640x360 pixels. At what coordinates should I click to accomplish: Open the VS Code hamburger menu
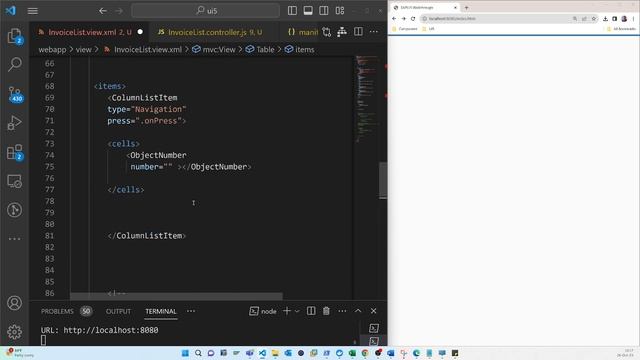coord(33,11)
